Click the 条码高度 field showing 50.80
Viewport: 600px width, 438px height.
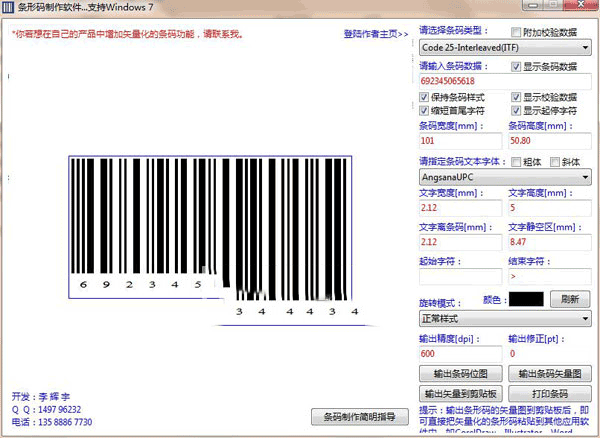pyautogui.click(x=549, y=141)
